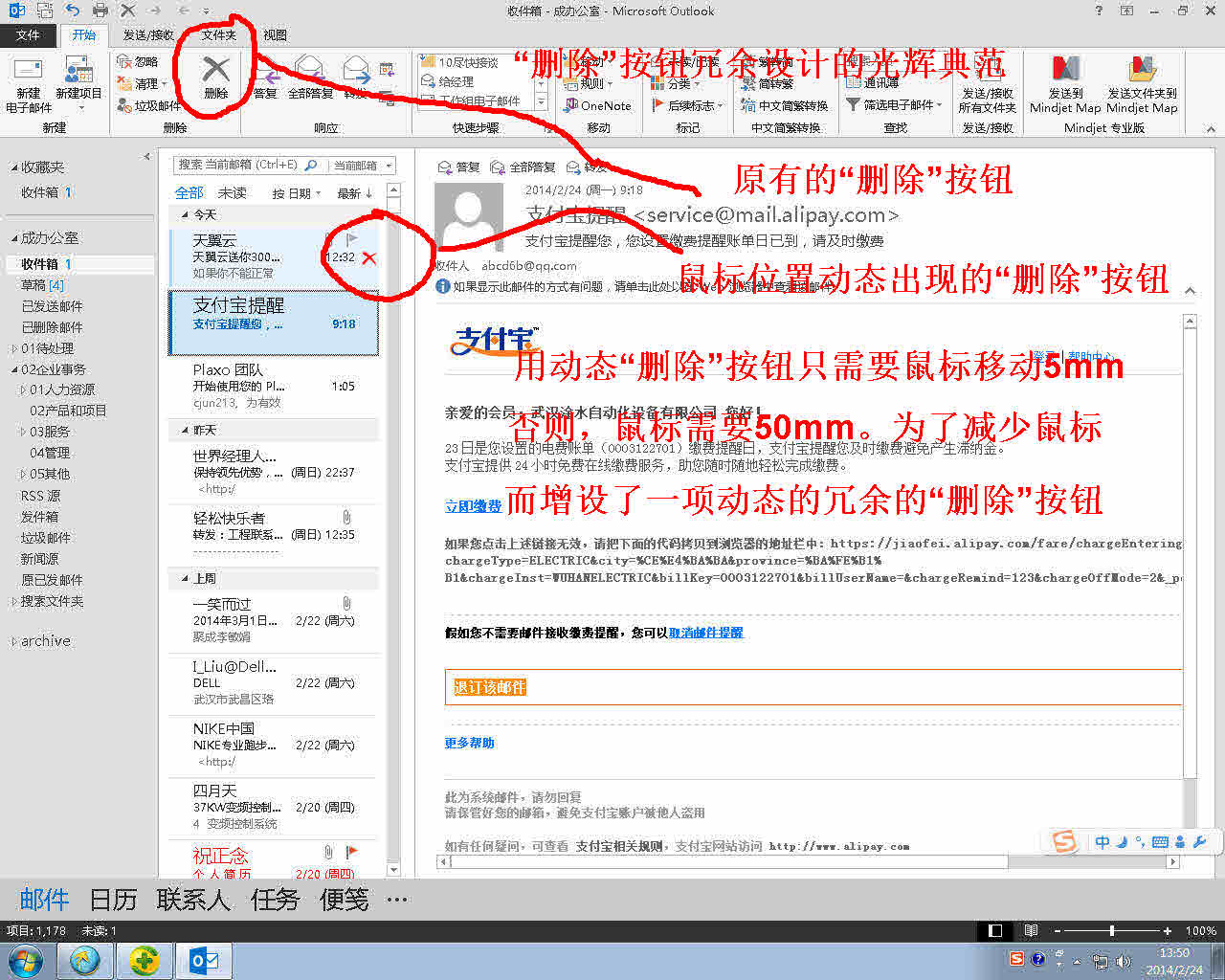Click the 取消邮件提醒 link
Screen dimensions: 1225x980
(x=705, y=633)
